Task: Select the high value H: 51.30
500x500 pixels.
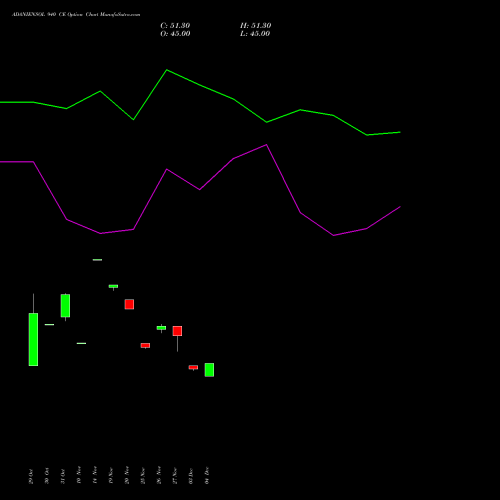Action: pyautogui.click(x=255, y=26)
